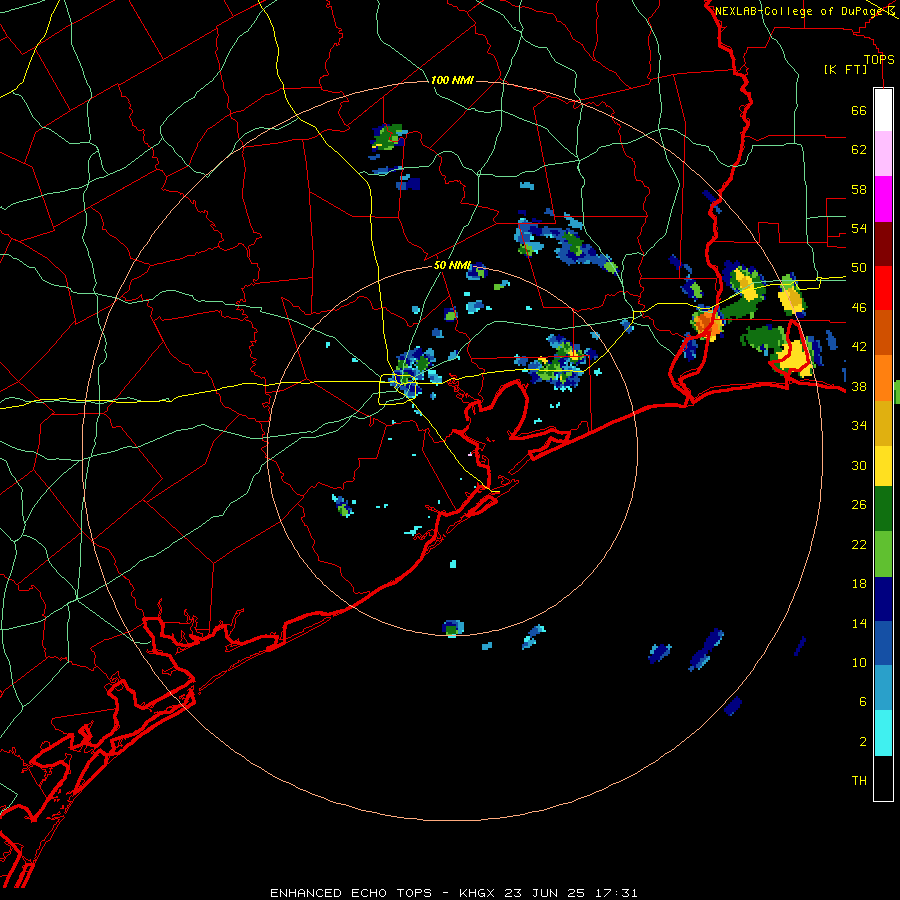The width and height of the screenshot is (900, 900).
Task: Click the 38 value on the legend
Action: click(859, 386)
